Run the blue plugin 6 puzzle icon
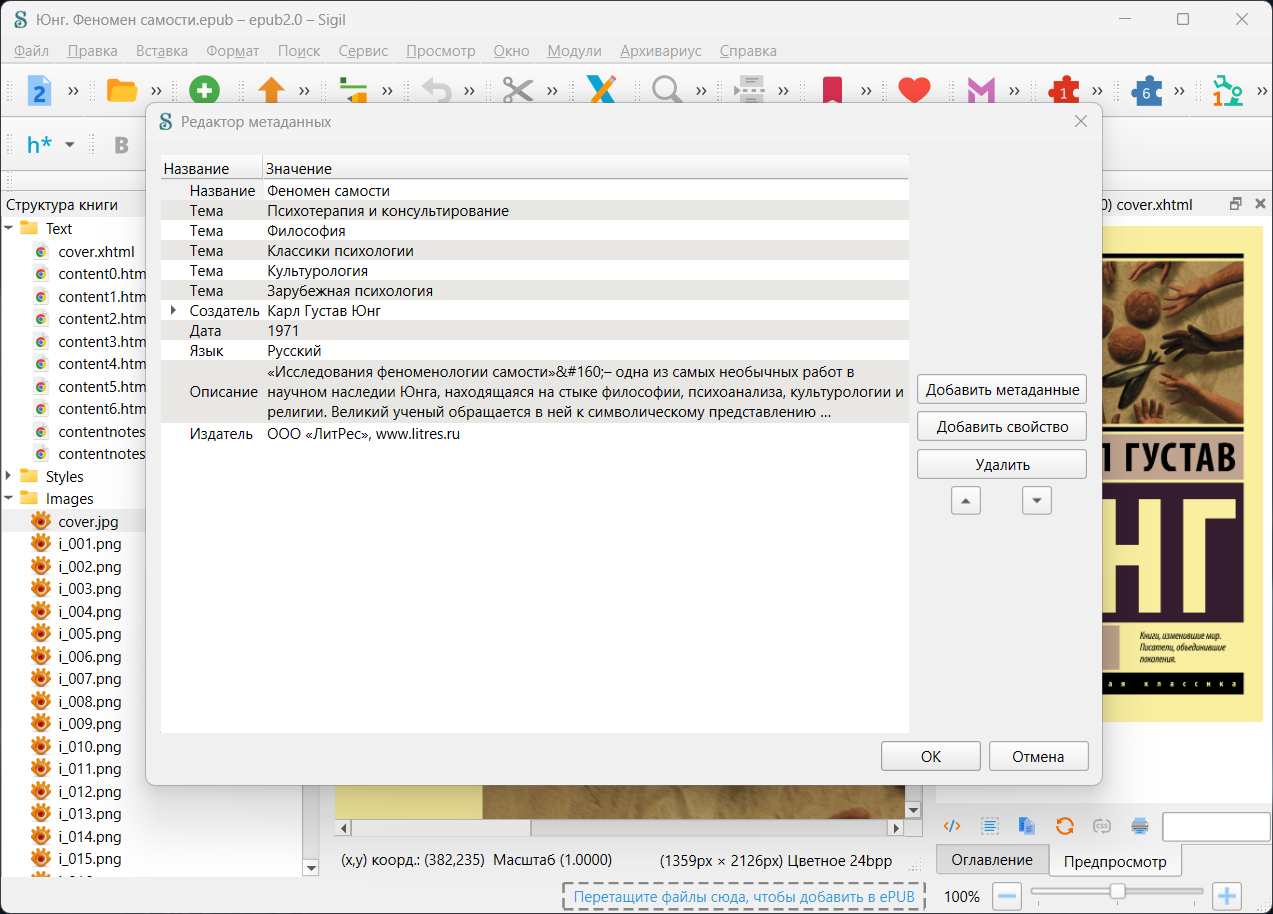Image resolution: width=1273 pixels, height=914 pixels. (x=1147, y=91)
